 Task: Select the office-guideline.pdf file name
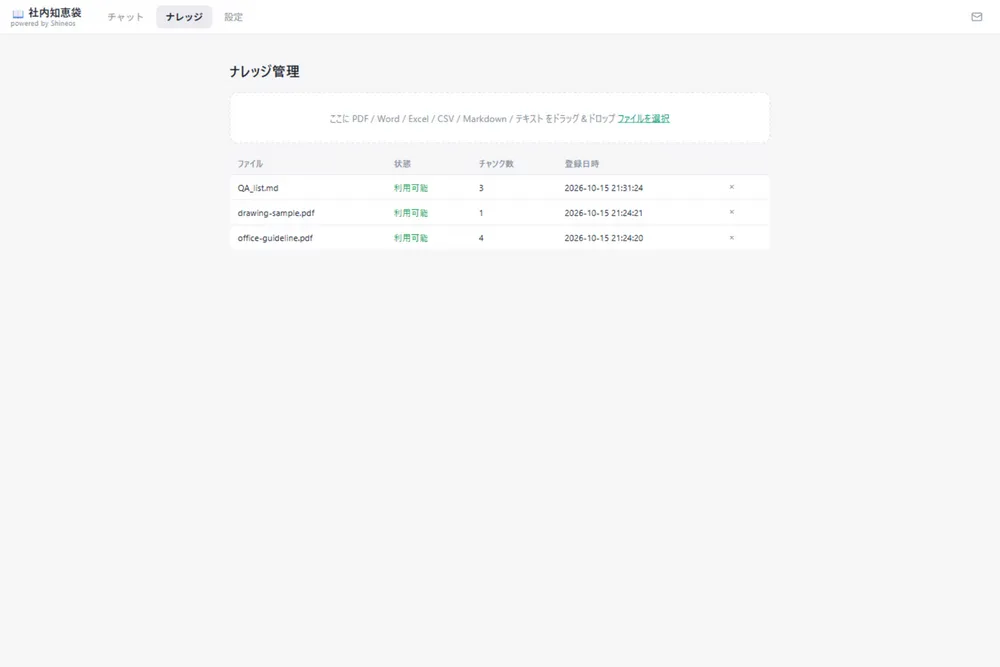click(x=275, y=238)
